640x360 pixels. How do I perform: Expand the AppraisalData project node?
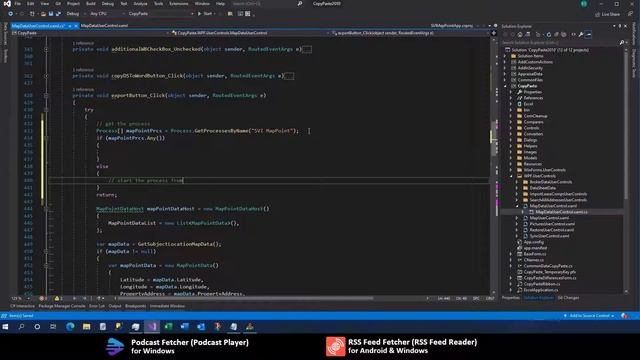point(505,74)
